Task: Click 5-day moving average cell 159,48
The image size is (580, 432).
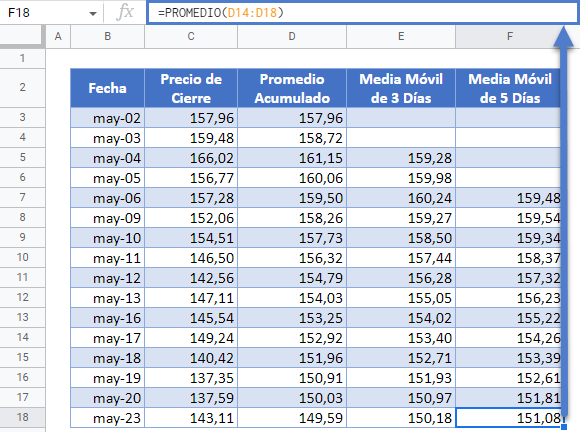Action: pyautogui.click(x=509, y=198)
